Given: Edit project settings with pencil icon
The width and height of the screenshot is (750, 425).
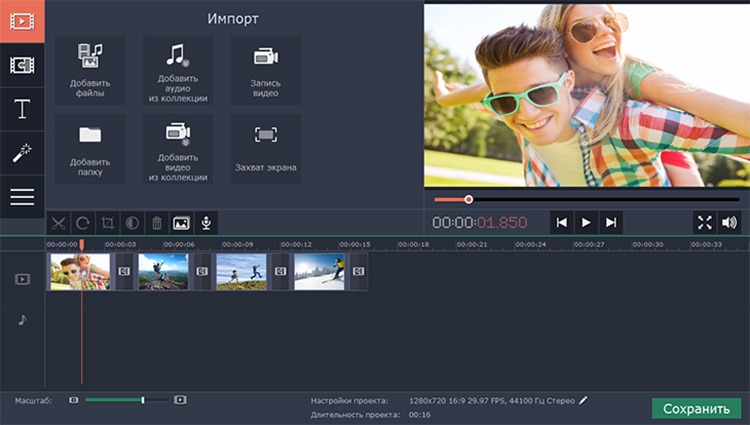Looking at the screenshot, I should (x=584, y=400).
